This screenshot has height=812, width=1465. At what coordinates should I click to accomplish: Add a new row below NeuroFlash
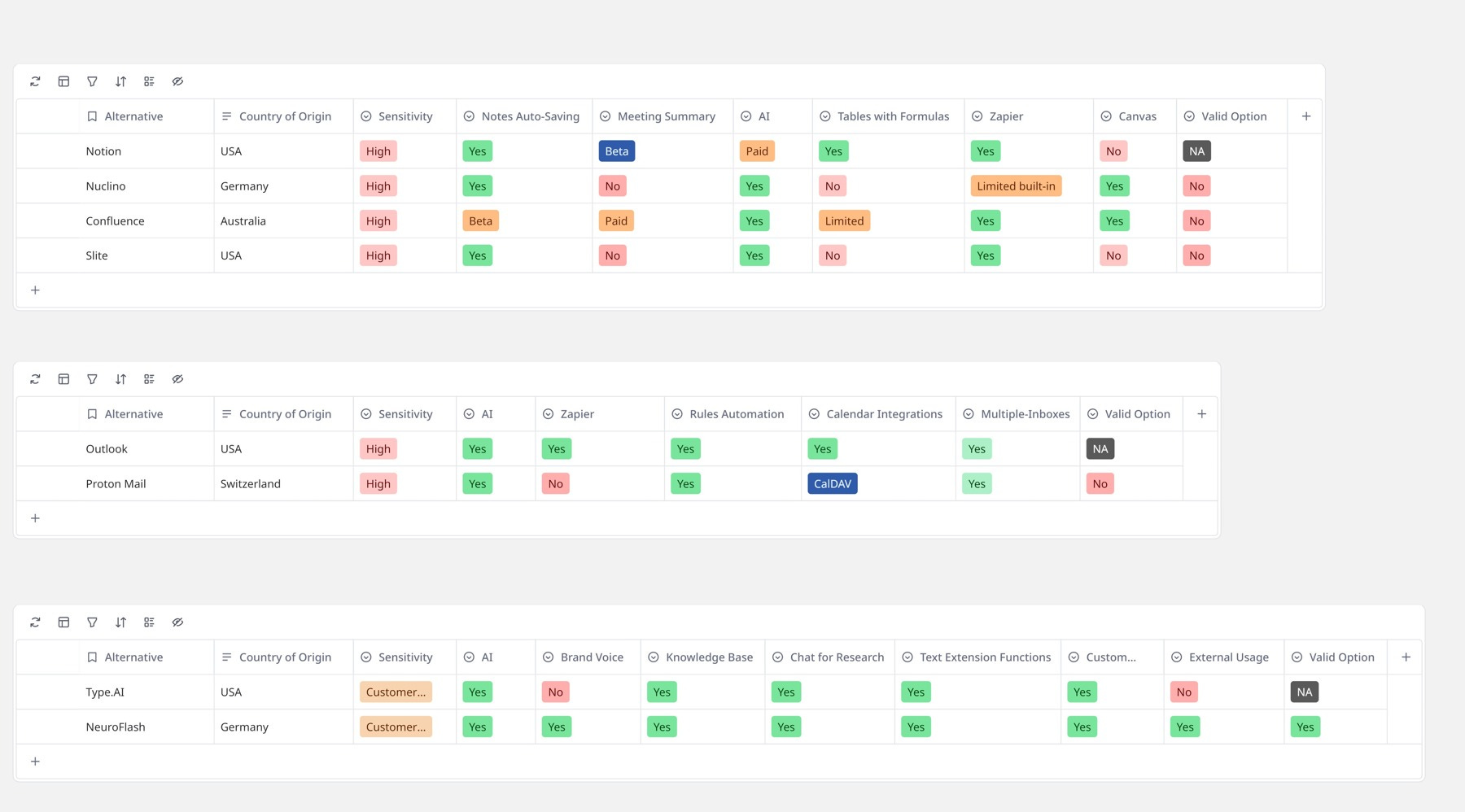pos(35,762)
